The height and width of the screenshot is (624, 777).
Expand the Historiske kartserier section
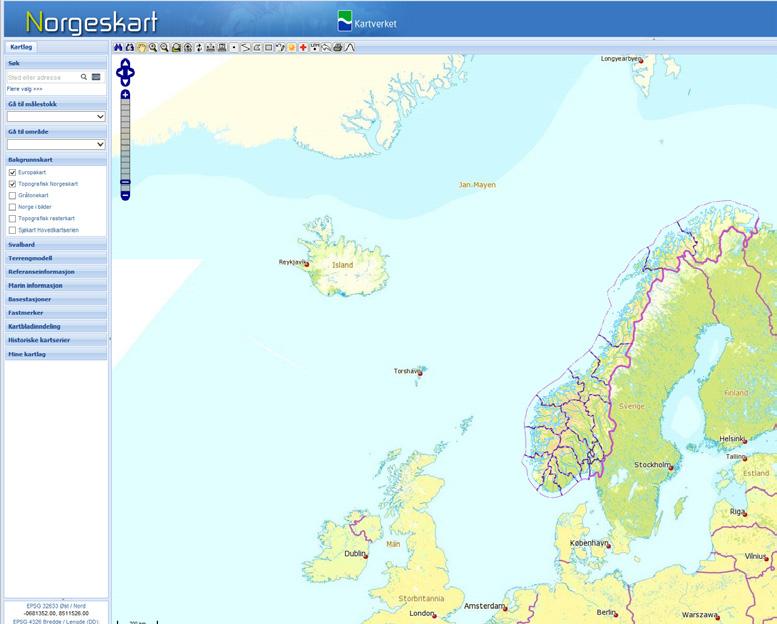(56, 340)
